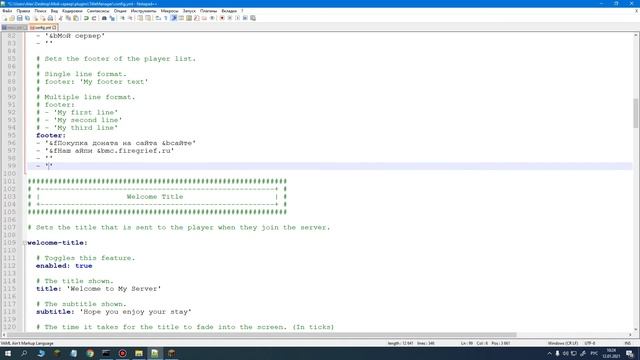Show hidden system tray icons
Viewport: 640px width, 360px height.
(549, 353)
